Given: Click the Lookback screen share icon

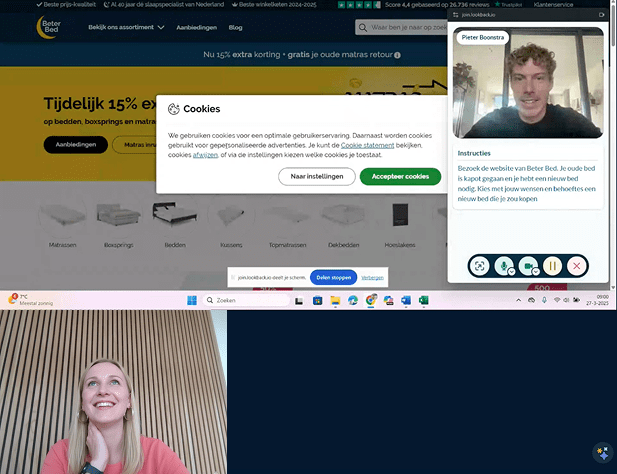Looking at the screenshot, I should pyautogui.click(x=479, y=266).
